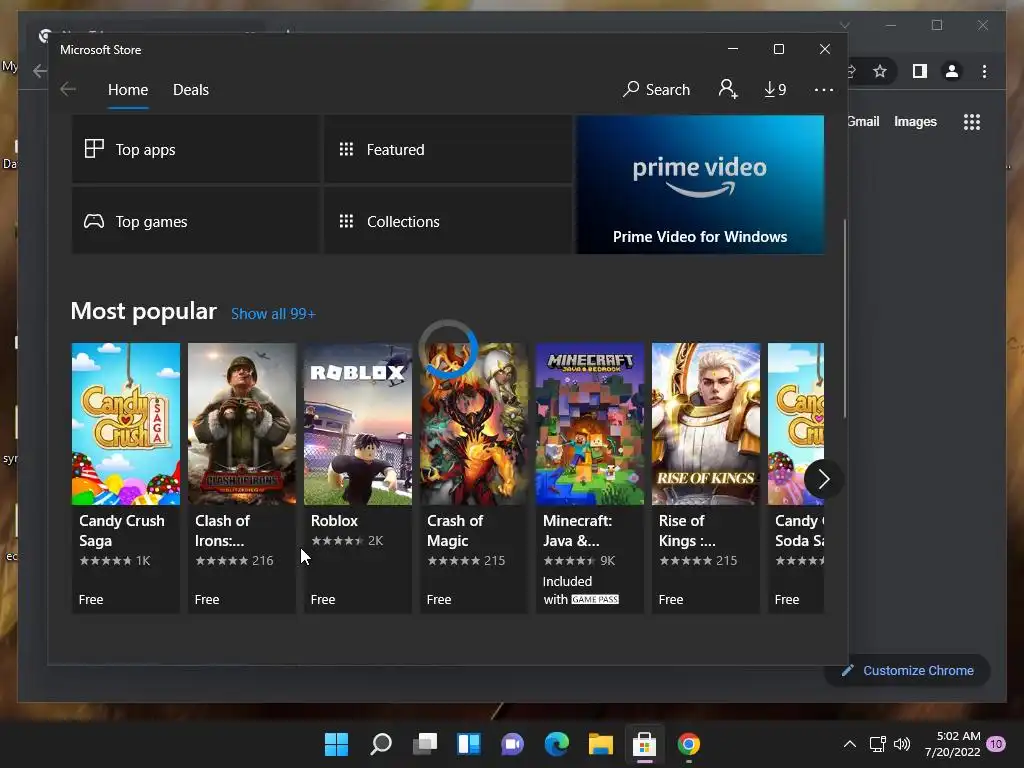Open the notification badge showing 10
The width and height of the screenshot is (1024, 768).
pos(996,744)
